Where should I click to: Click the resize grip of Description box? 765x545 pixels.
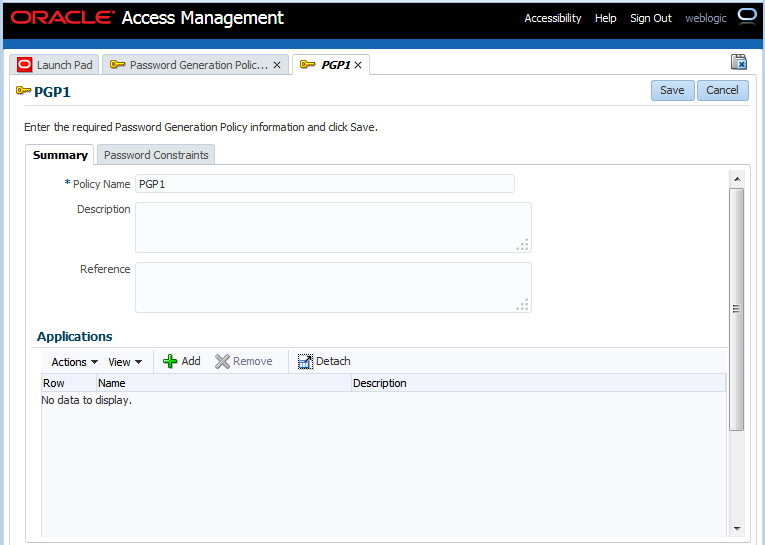tap(523, 245)
